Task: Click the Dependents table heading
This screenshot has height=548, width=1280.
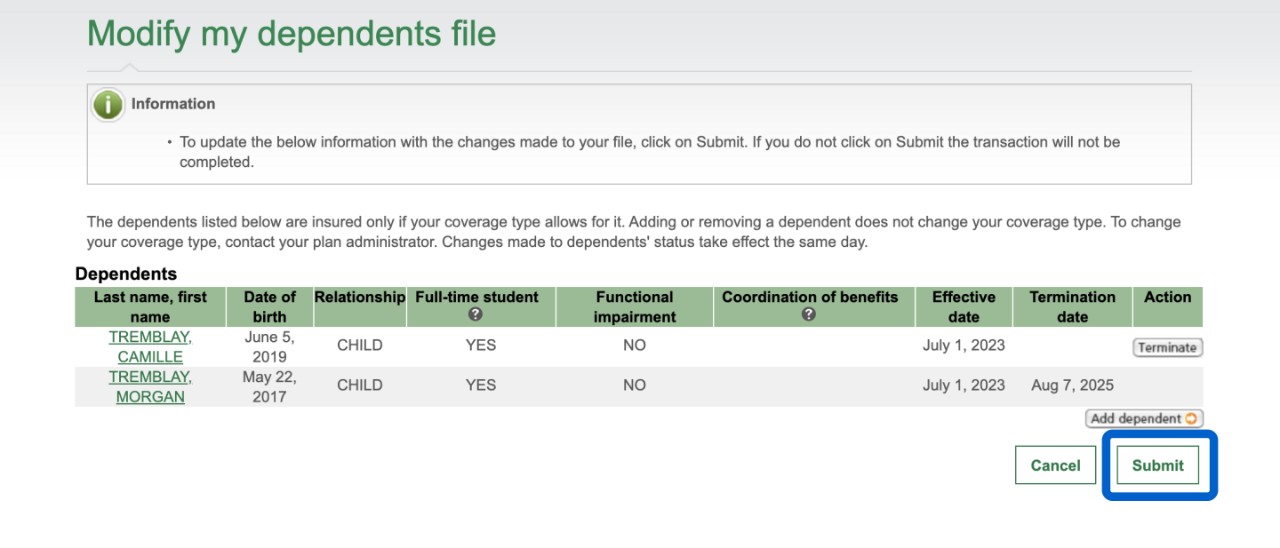Action: (126, 274)
